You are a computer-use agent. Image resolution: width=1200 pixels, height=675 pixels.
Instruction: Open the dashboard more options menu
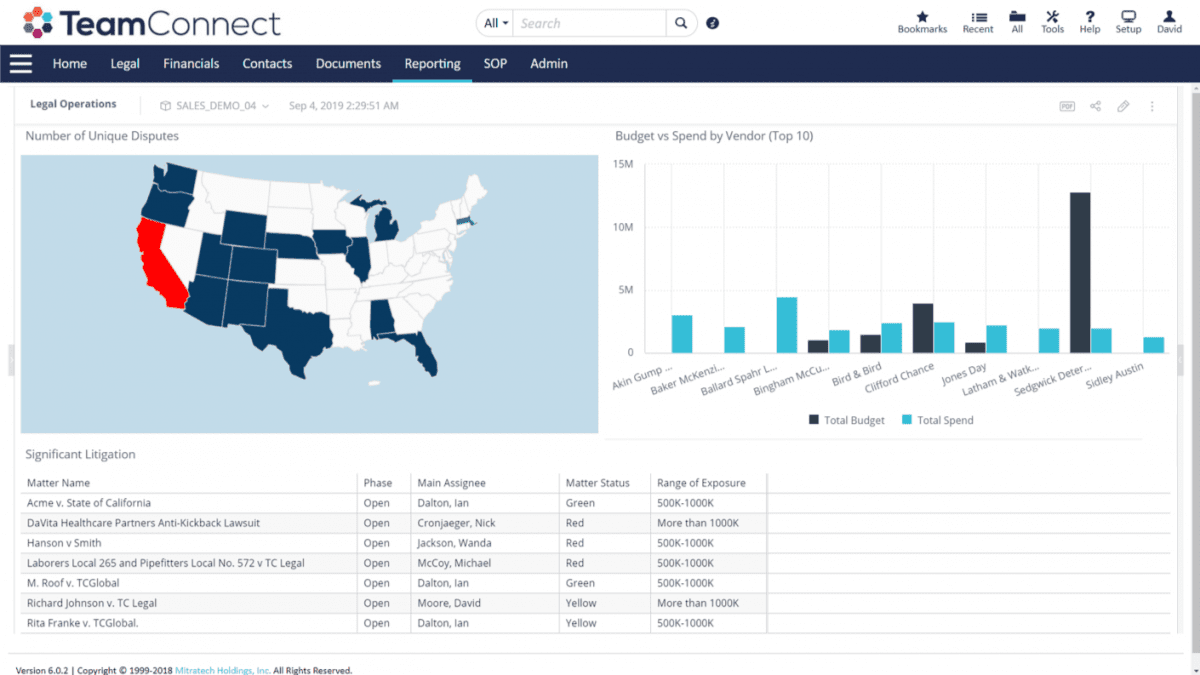click(1152, 106)
